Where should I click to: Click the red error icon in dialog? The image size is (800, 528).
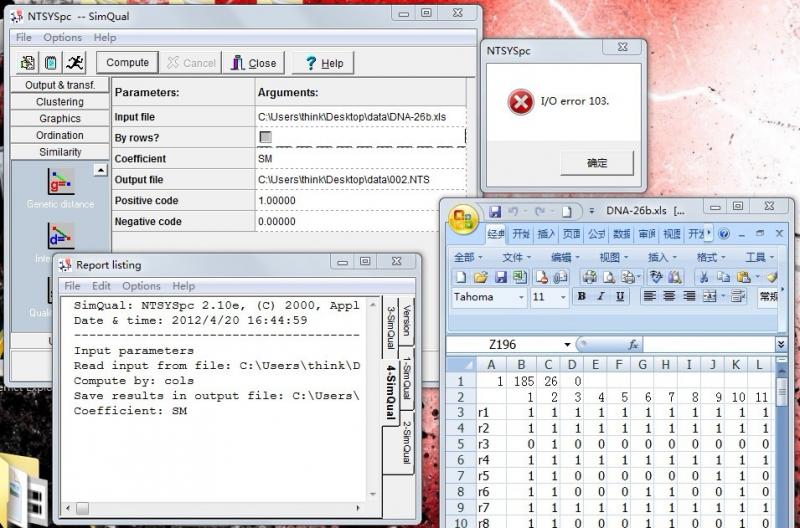520,102
